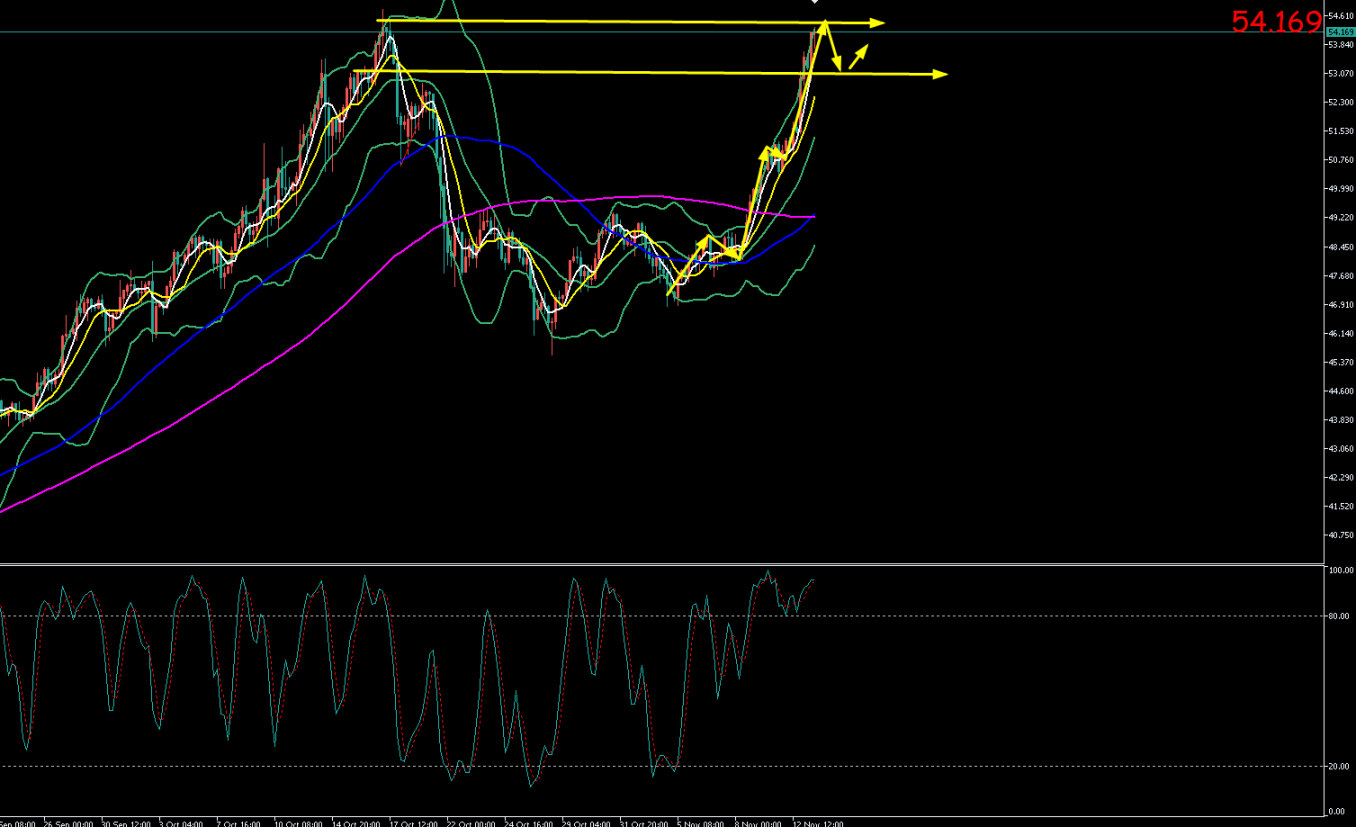Click the 20.00 stochastic level label
This screenshot has width=1356, height=827.
pos(1339,766)
